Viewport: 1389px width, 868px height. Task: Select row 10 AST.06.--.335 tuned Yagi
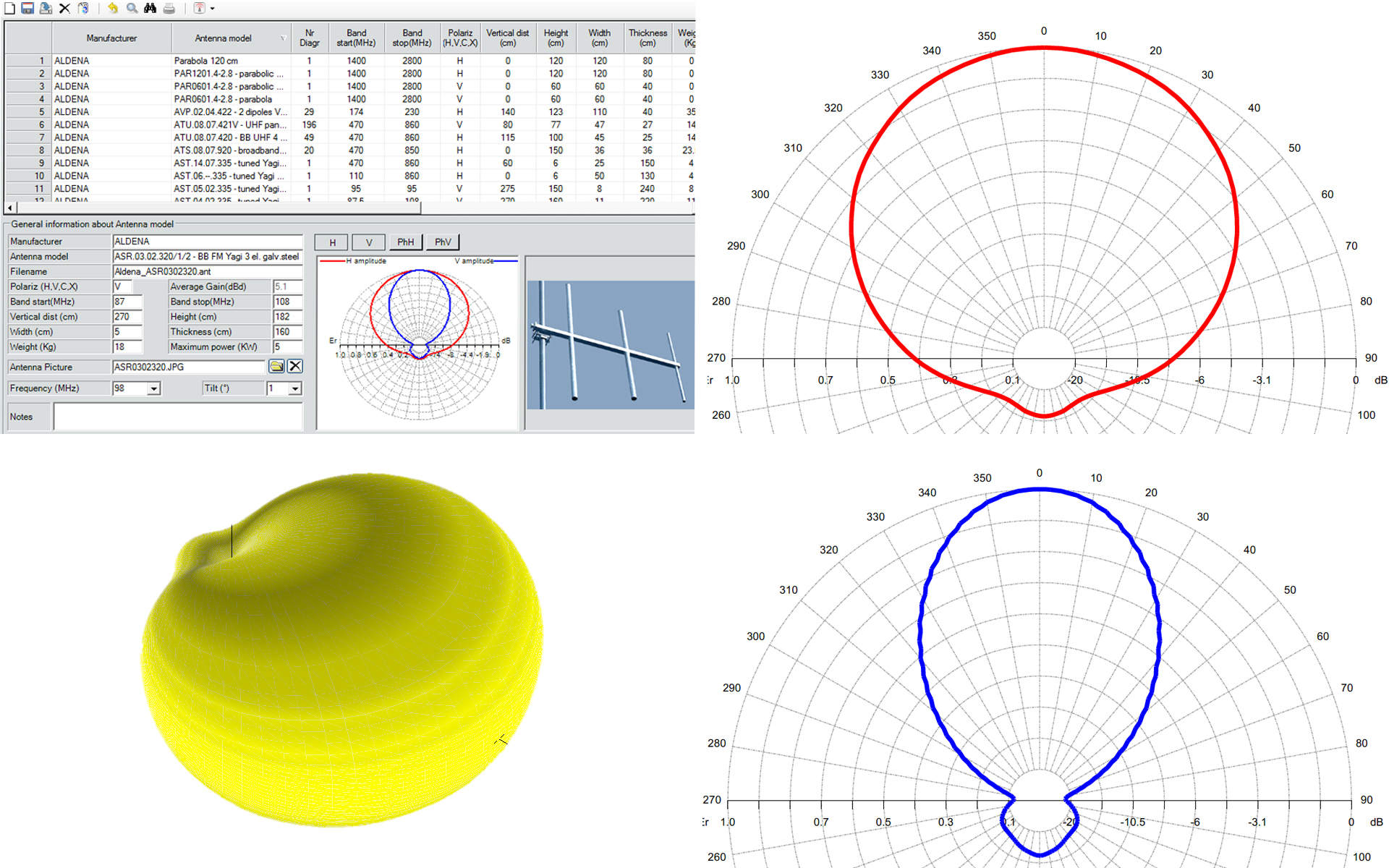pos(350,176)
